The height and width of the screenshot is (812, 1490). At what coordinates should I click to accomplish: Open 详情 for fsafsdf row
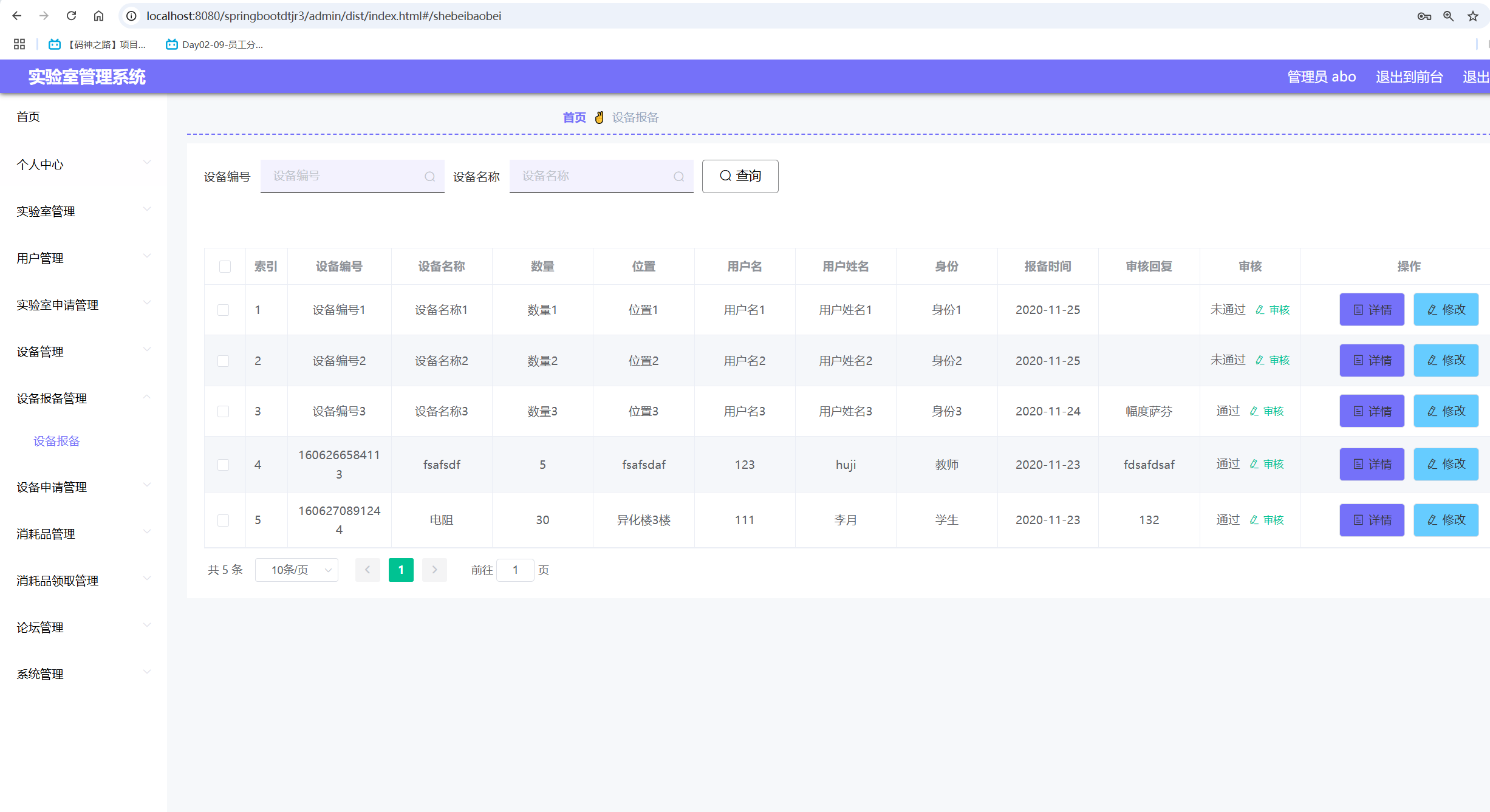pyautogui.click(x=1372, y=464)
